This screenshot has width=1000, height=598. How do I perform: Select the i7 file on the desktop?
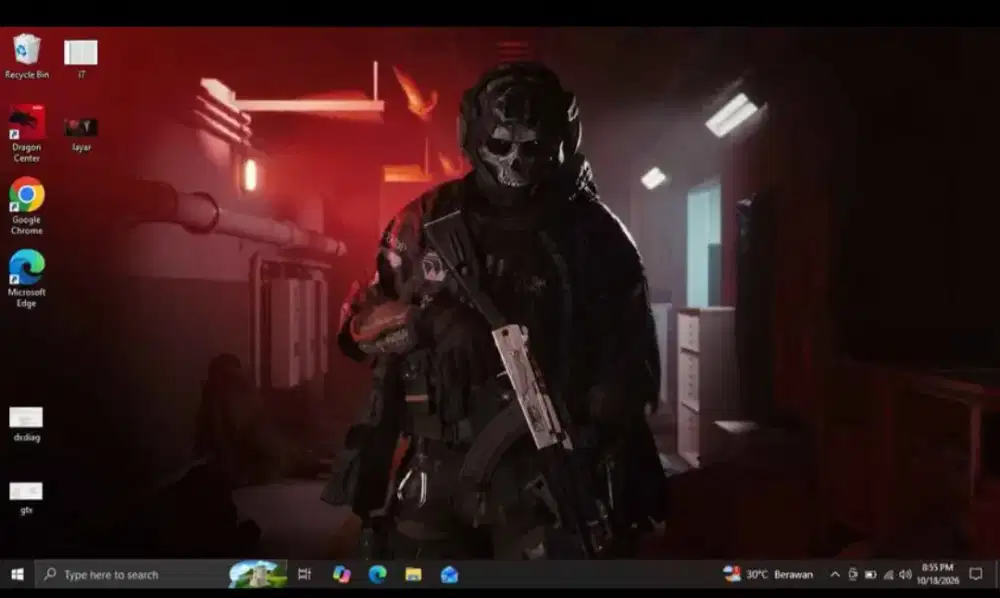point(81,59)
